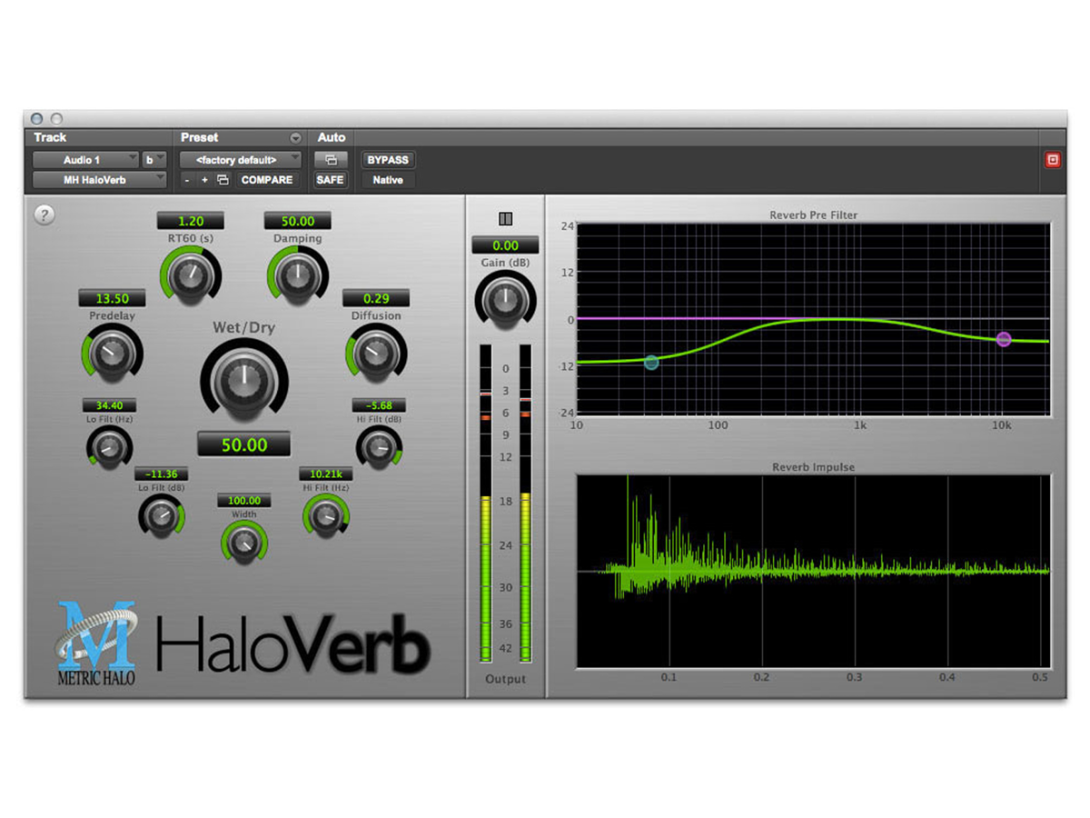Open the automation window icon under Auto

331,160
